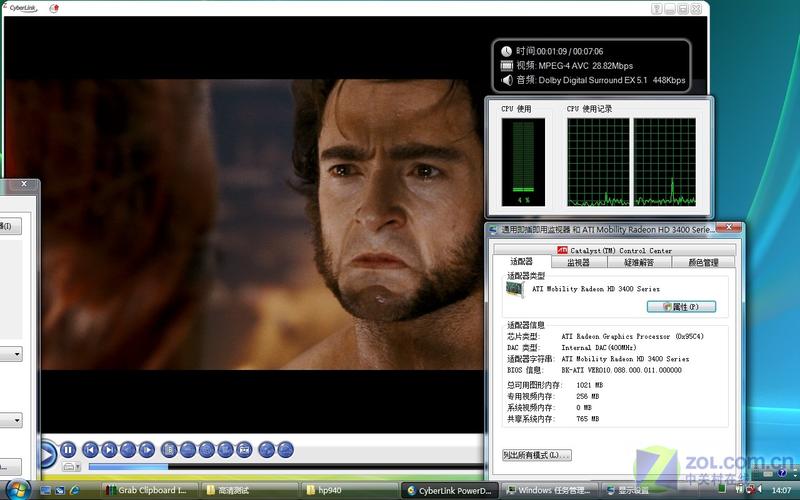Click the 属性(P) properties button
Screen dimensions: 800x500
coord(681,307)
